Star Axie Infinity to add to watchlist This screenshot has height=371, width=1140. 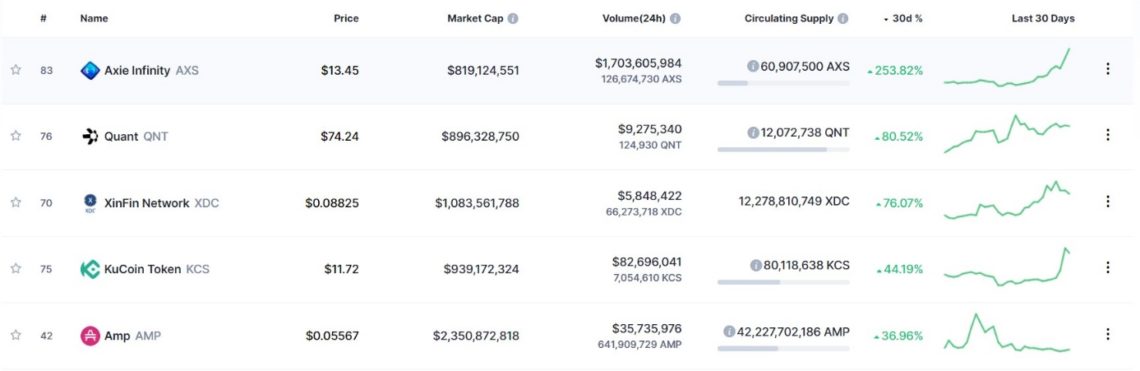click(x=15, y=70)
